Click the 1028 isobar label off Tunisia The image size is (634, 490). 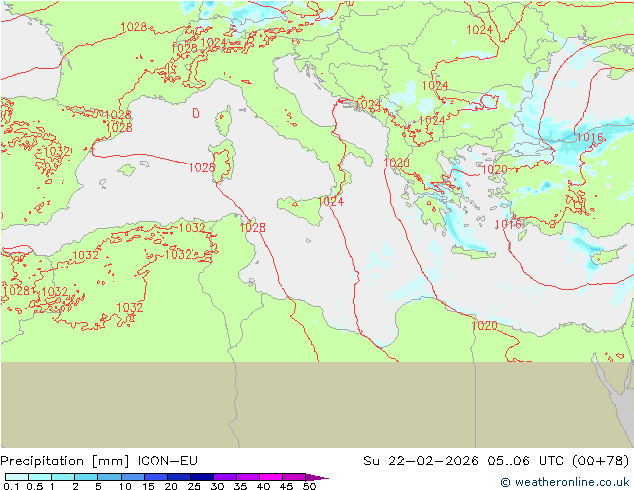253,228
